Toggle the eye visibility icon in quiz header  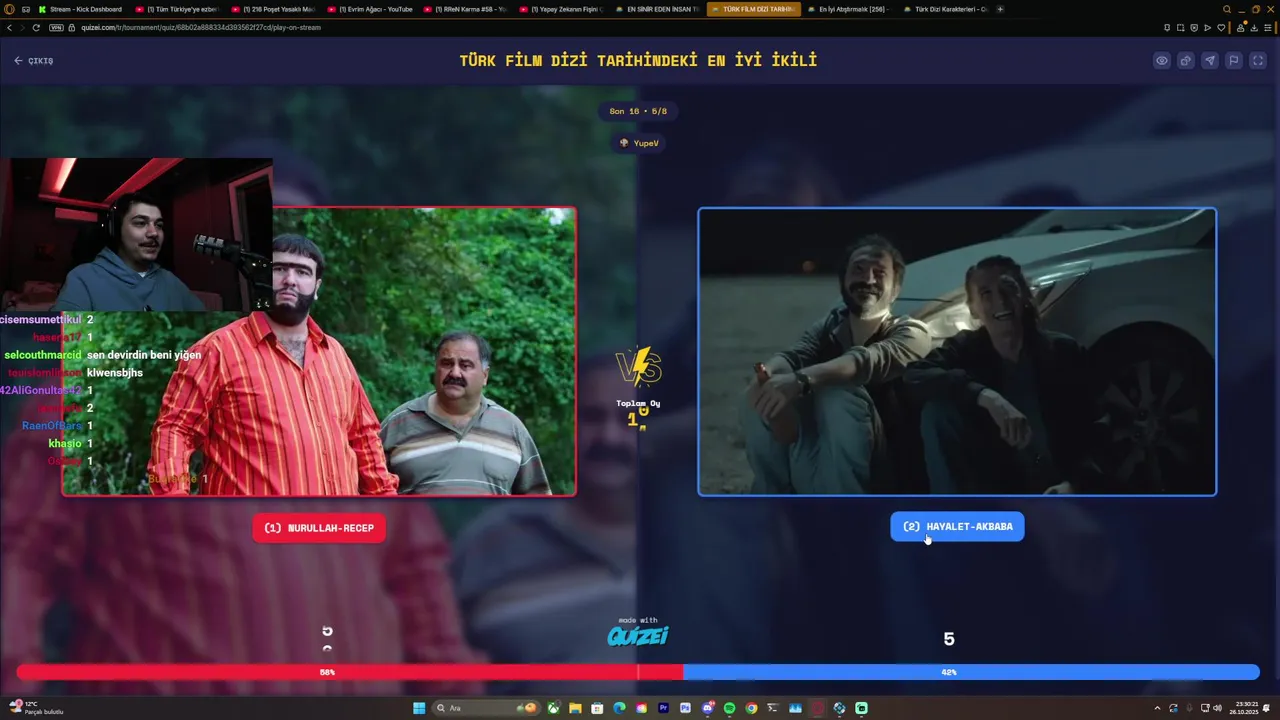coord(1161,61)
